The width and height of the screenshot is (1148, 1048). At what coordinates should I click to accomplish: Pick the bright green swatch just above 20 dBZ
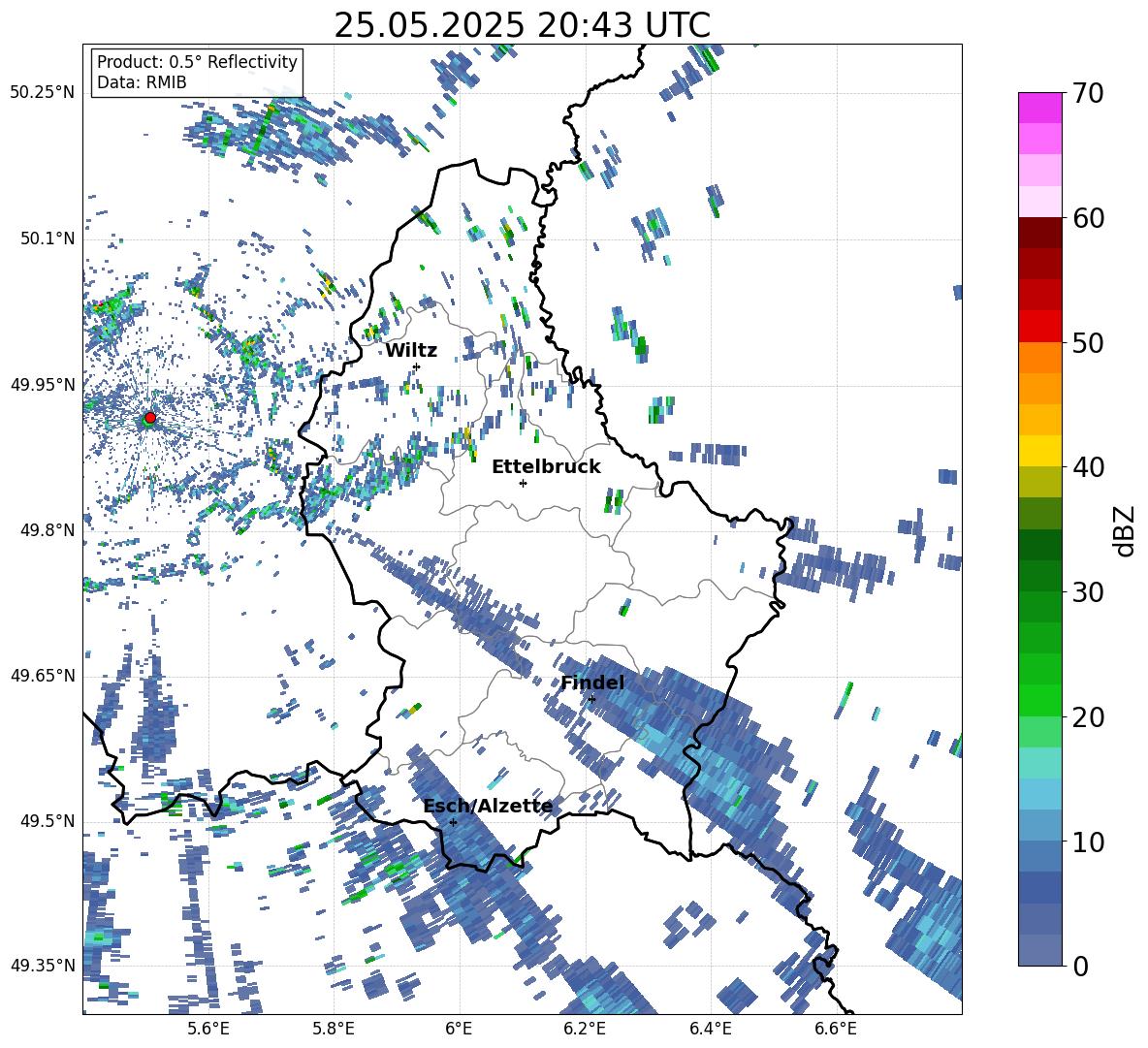(x=1039, y=700)
